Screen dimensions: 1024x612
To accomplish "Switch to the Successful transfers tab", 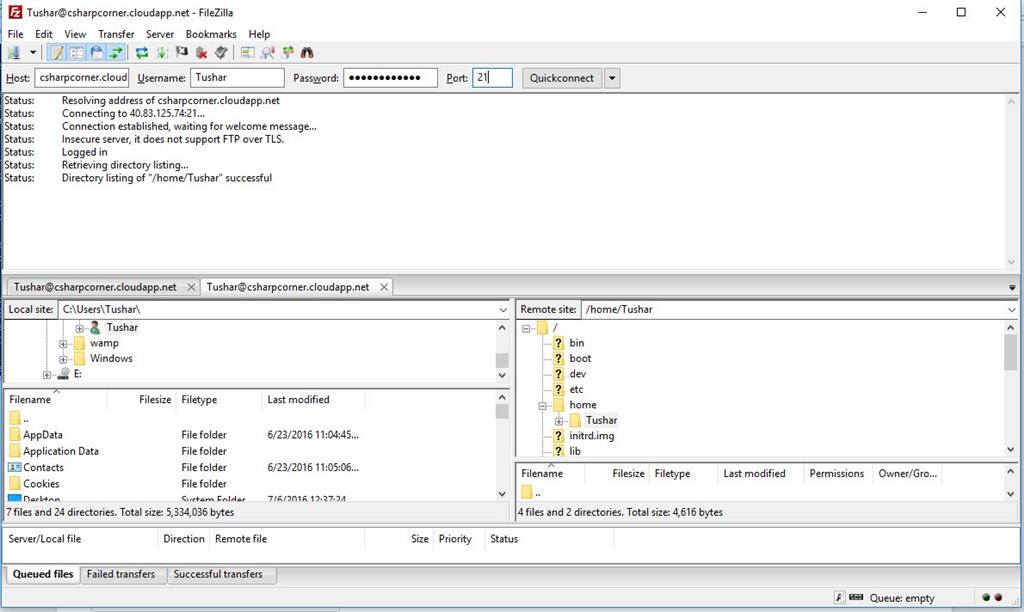I will coord(222,575).
